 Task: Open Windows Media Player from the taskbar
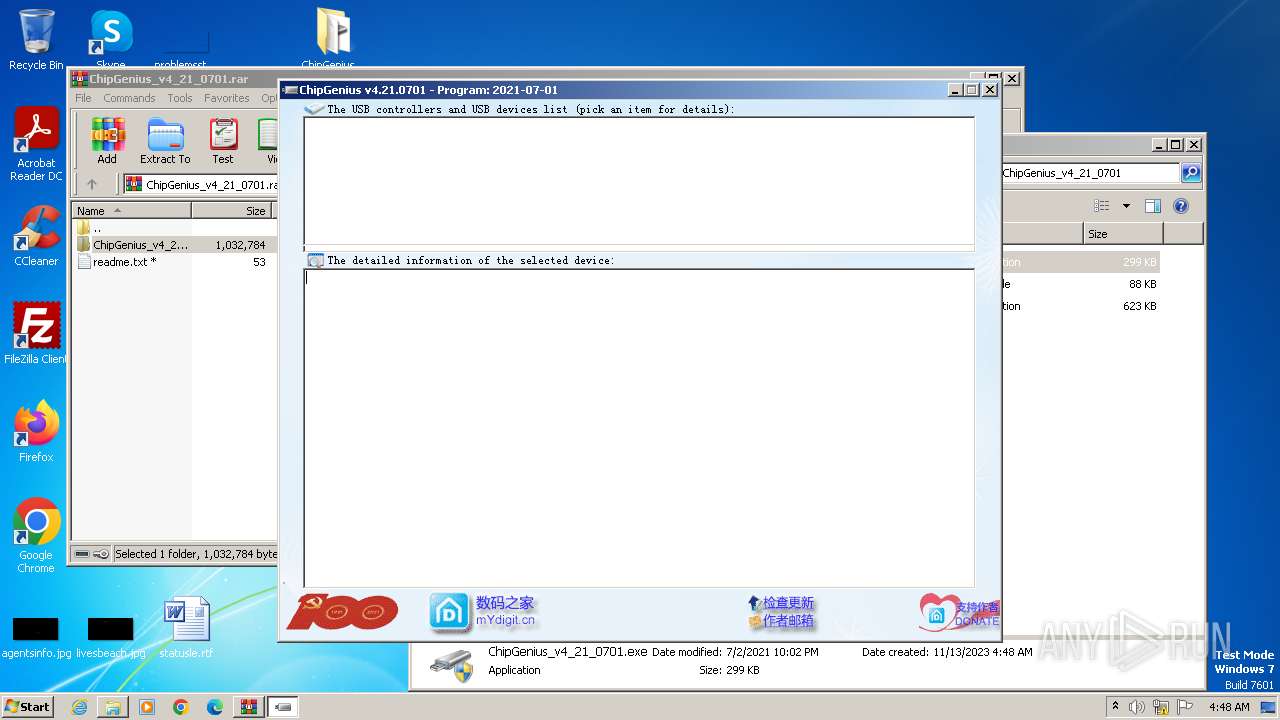coord(147,707)
